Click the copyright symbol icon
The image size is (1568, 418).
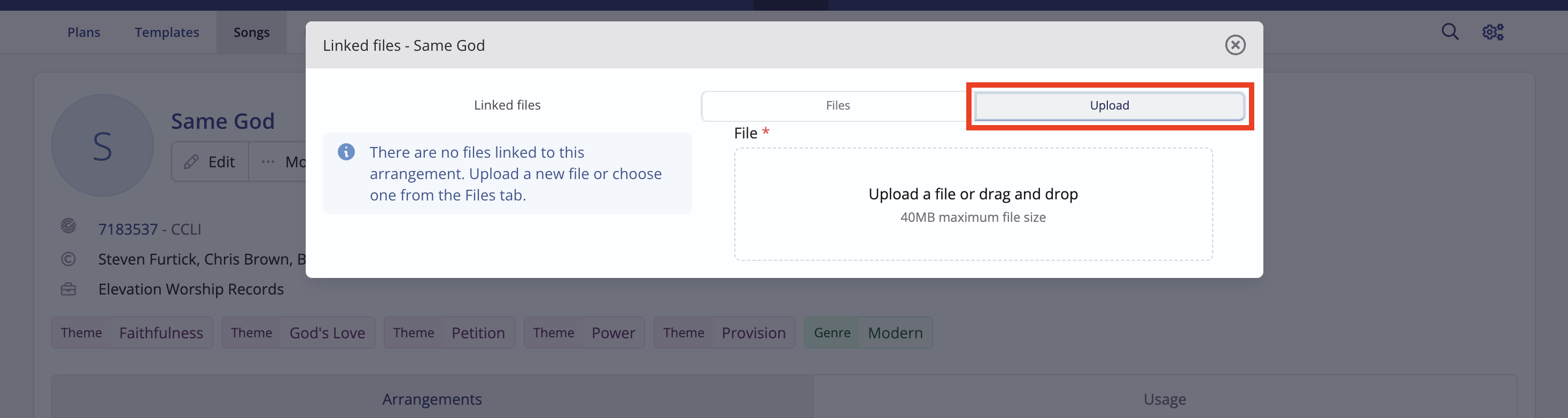(68, 259)
